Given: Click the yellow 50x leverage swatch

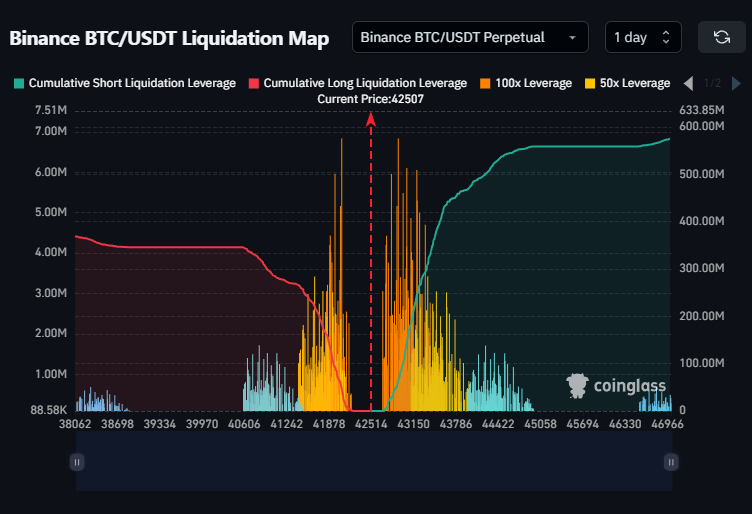Looking at the screenshot, I should (590, 83).
